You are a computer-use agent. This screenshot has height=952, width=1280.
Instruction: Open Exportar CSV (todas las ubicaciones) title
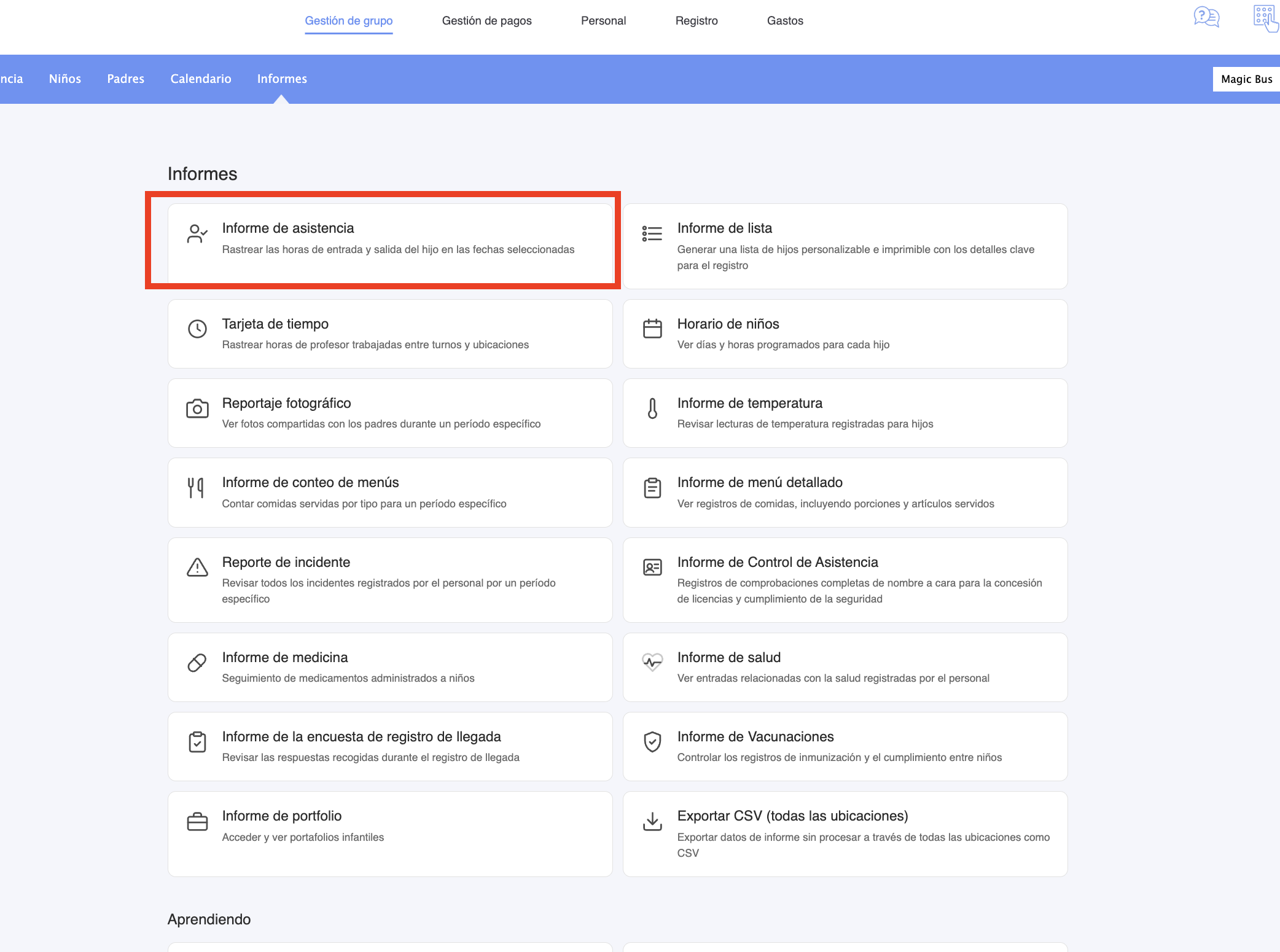(x=793, y=816)
